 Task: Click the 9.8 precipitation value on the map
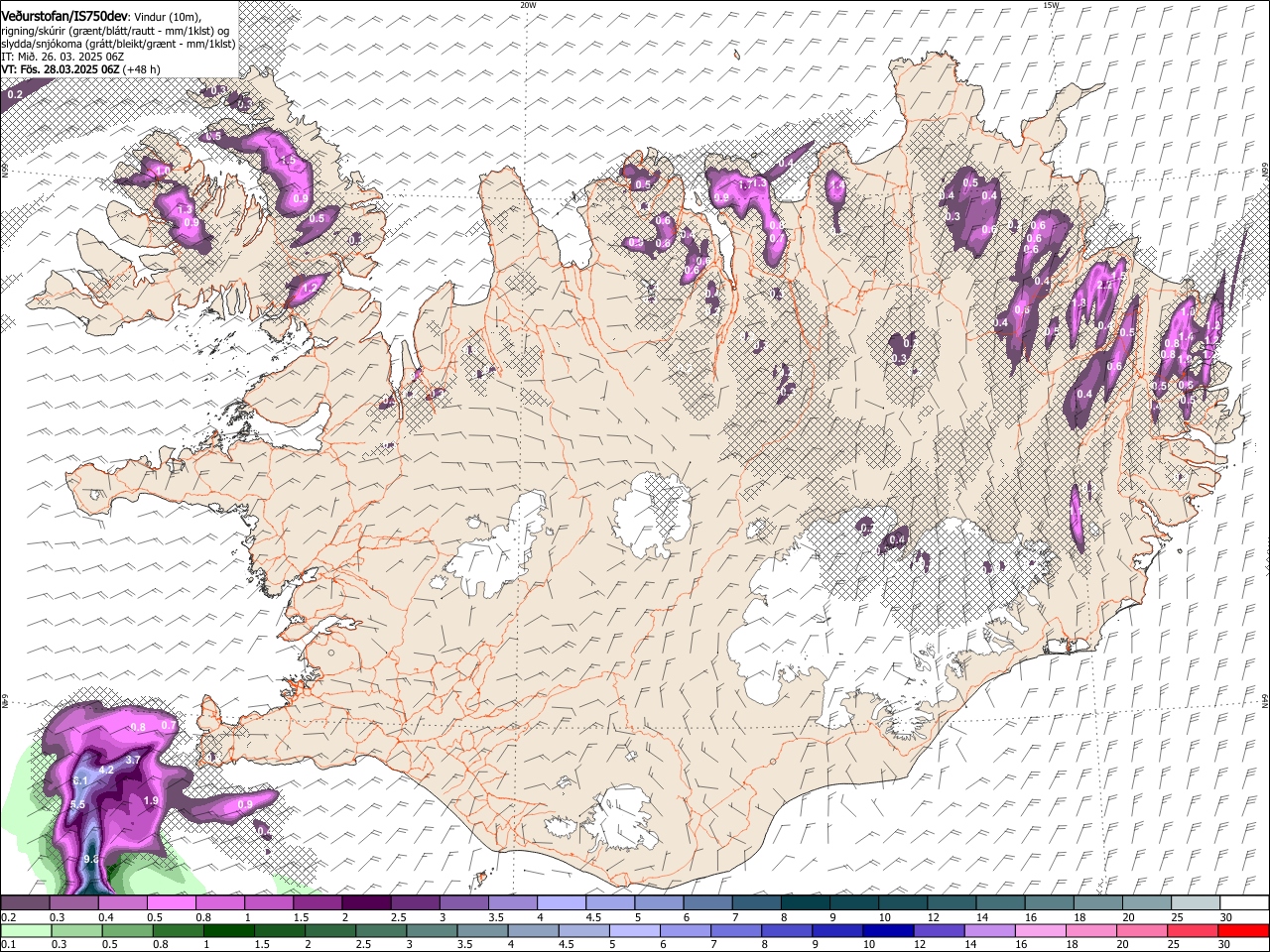[x=91, y=859]
